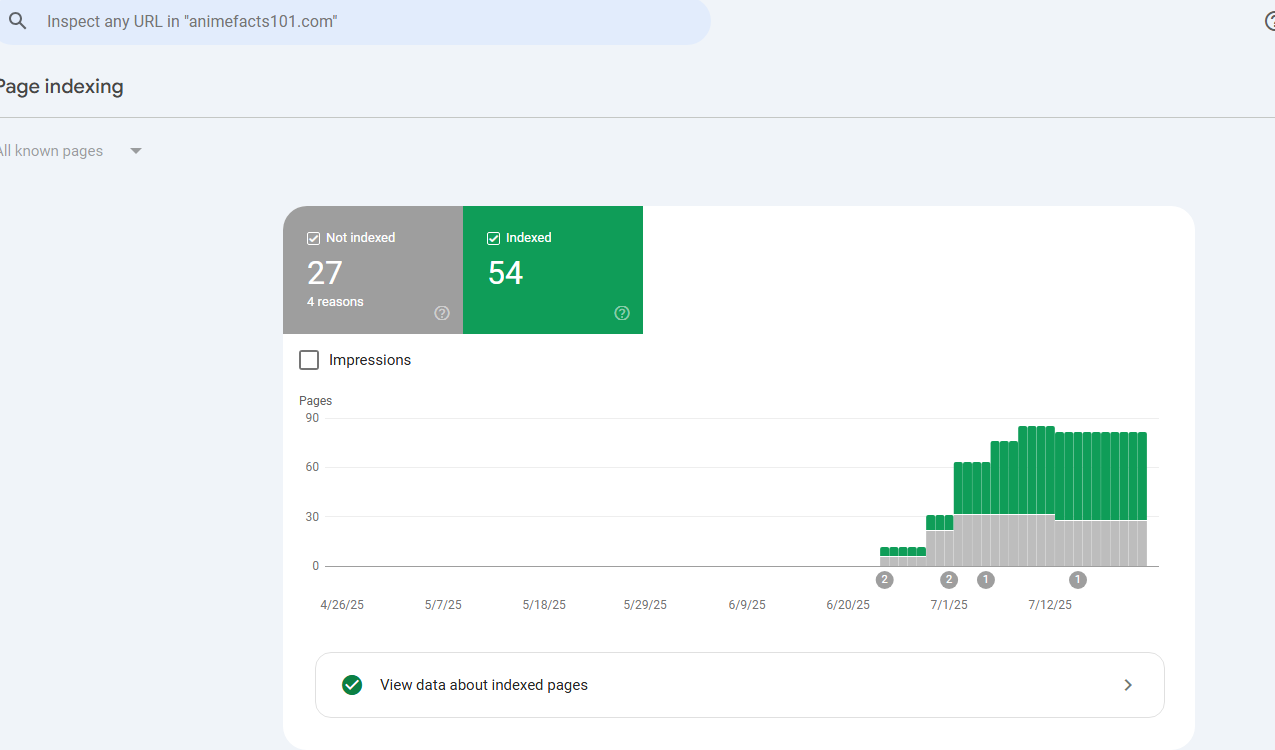1275x750 pixels.
Task: Click the search magnifier icon
Action: 17,21
